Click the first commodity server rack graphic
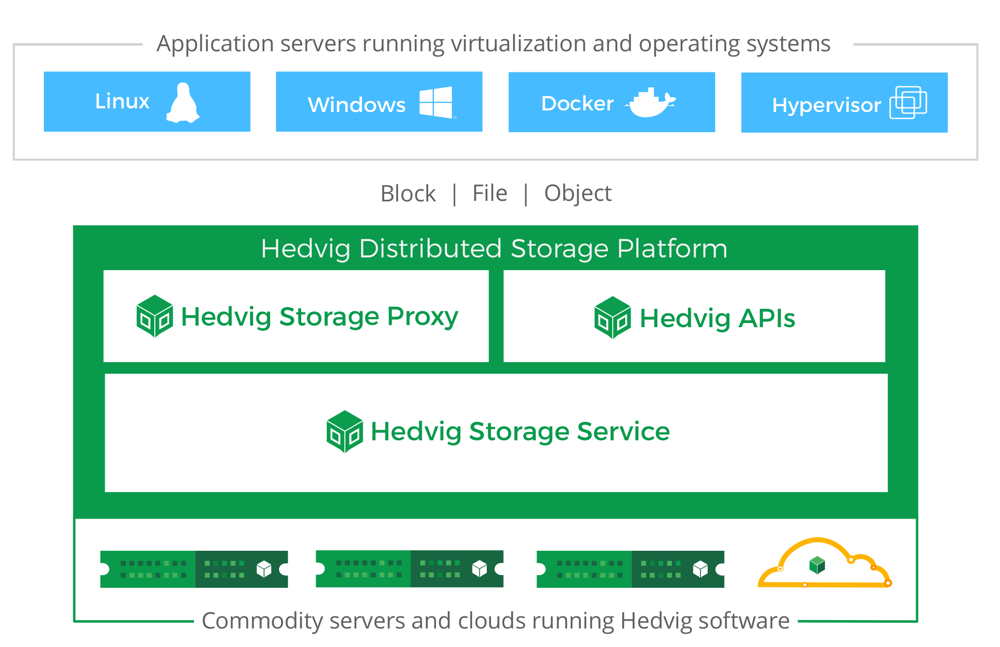The width and height of the screenshot is (1000, 647). coord(194,569)
